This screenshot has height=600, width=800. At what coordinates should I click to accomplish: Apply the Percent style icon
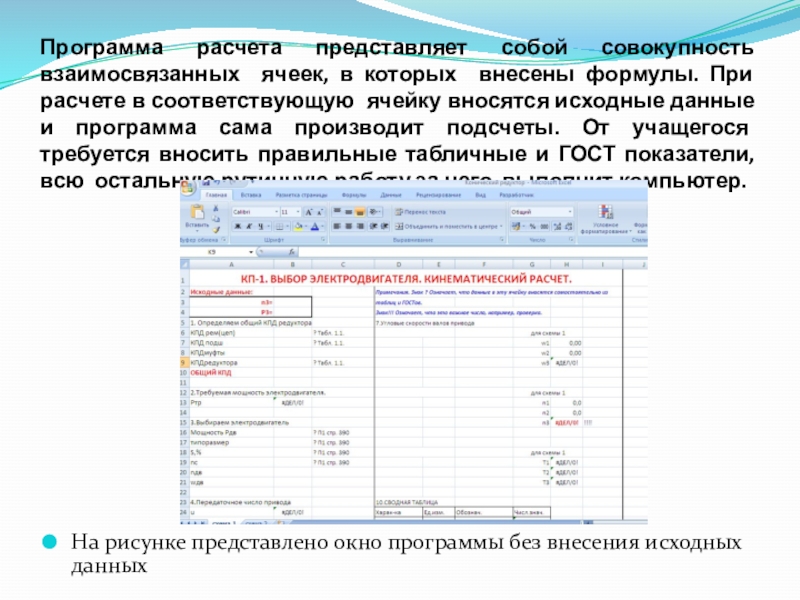coord(533,226)
